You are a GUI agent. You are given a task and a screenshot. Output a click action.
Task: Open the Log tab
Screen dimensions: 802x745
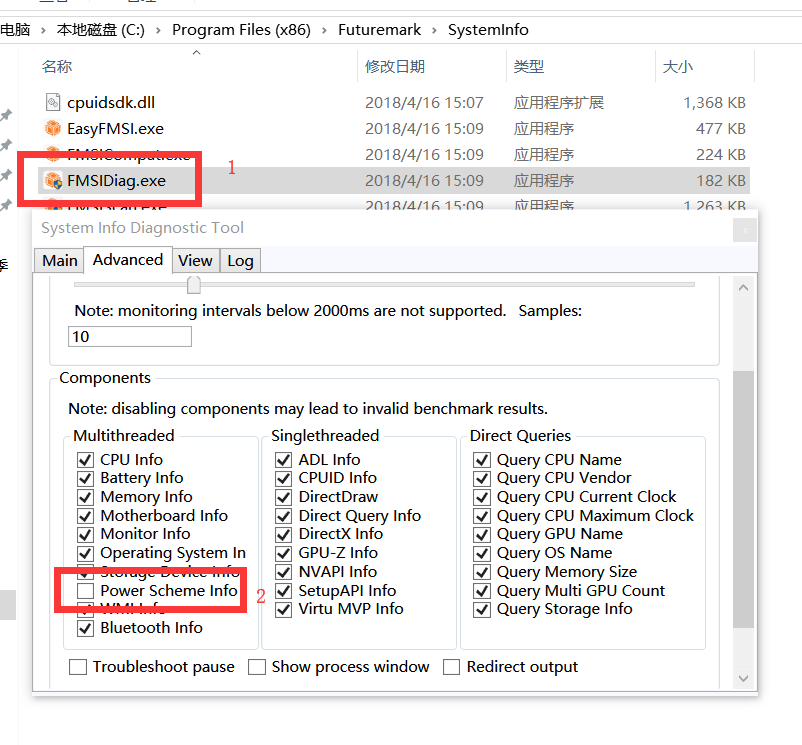pos(240,260)
